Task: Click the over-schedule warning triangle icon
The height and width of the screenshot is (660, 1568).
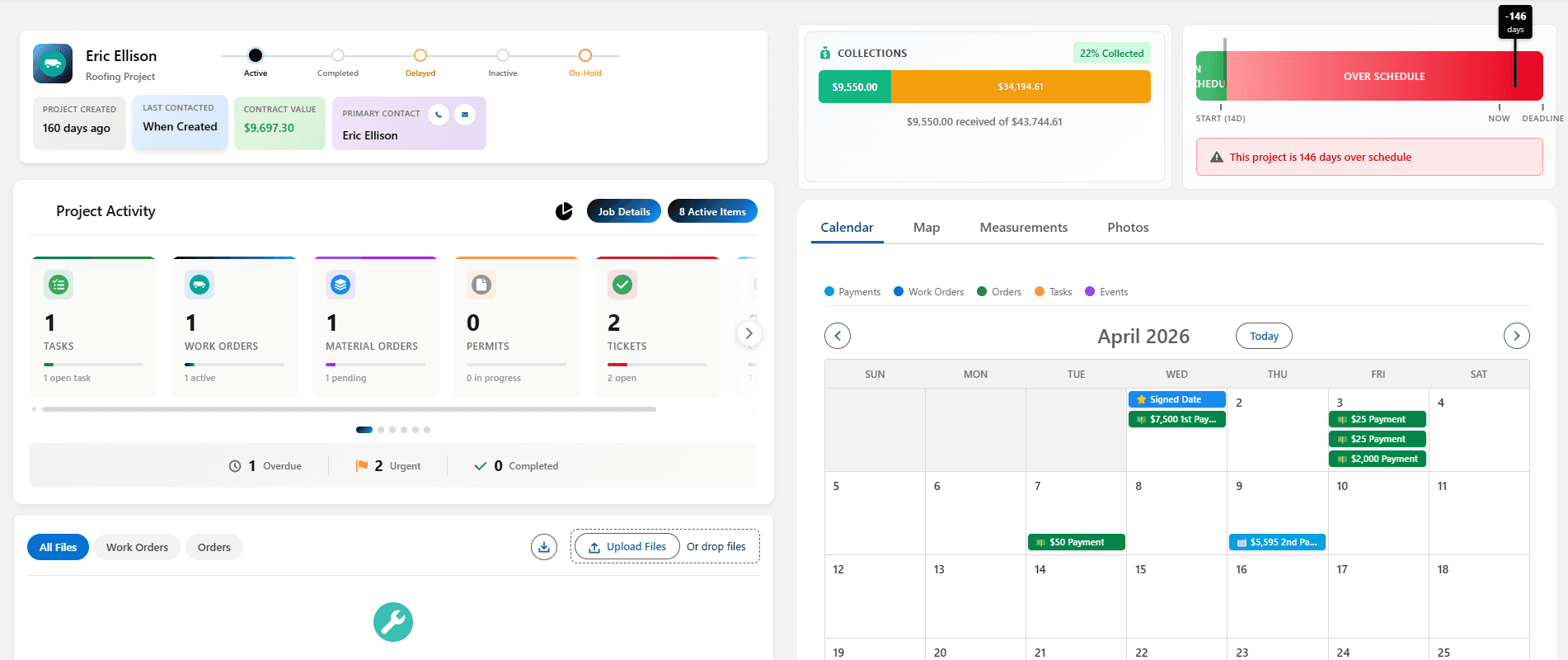Action: [1217, 157]
